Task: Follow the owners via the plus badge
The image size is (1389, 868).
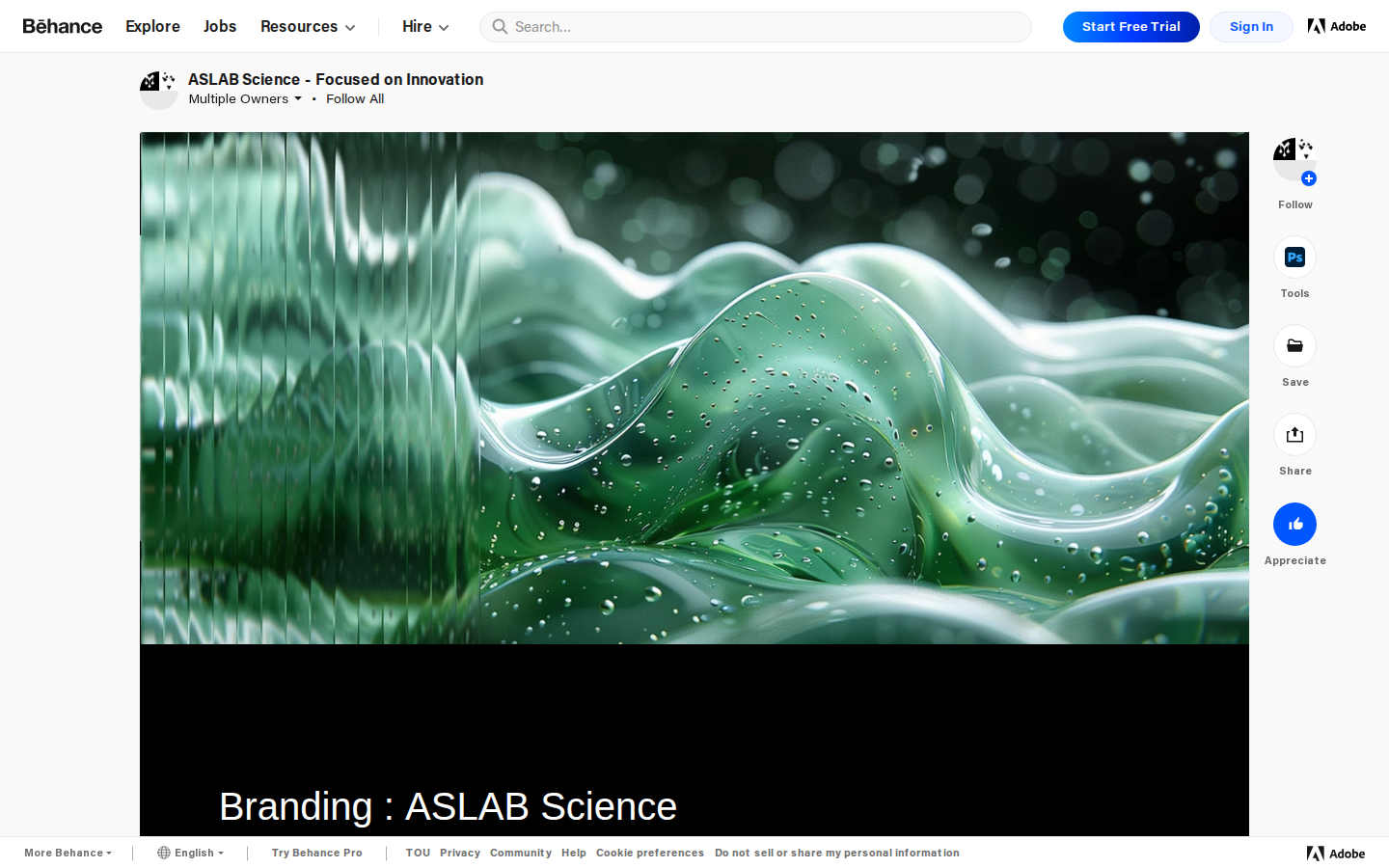Action: (x=1309, y=178)
